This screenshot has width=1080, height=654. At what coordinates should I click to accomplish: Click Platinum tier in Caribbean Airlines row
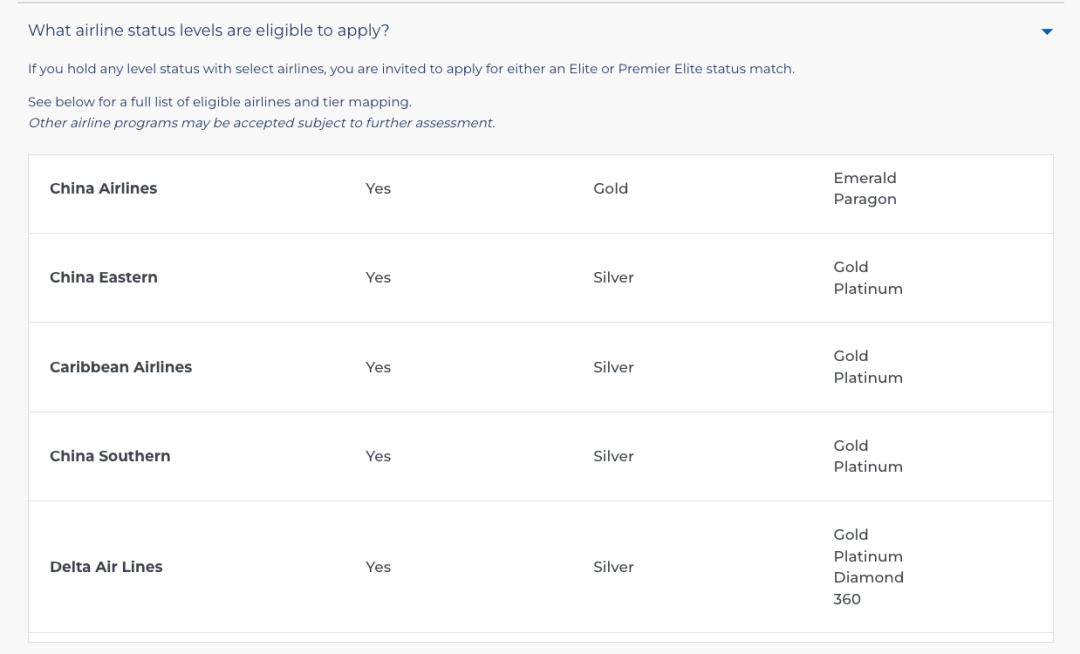(868, 377)
